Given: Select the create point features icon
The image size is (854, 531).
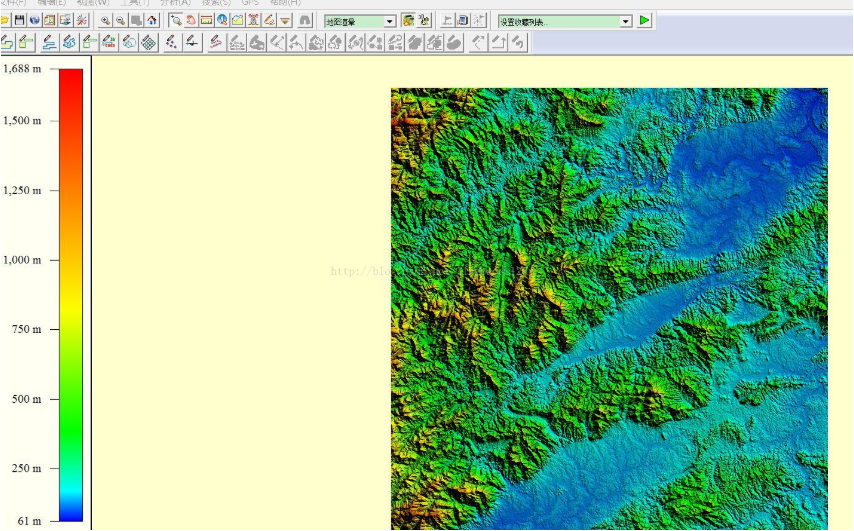Looking at the screenshot, I should (x=171, y=42).
